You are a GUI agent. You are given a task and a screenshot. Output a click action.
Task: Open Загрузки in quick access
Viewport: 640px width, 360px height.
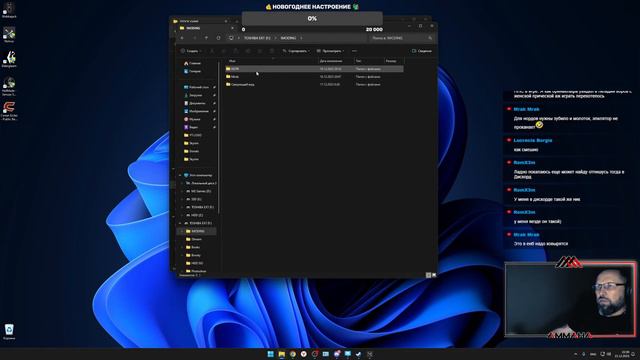(193, 95)
